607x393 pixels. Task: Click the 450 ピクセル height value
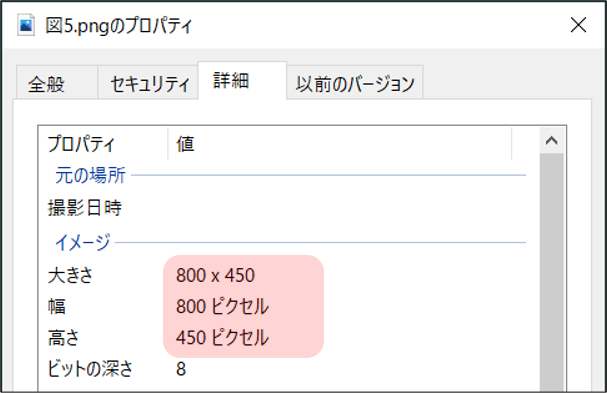222,338
